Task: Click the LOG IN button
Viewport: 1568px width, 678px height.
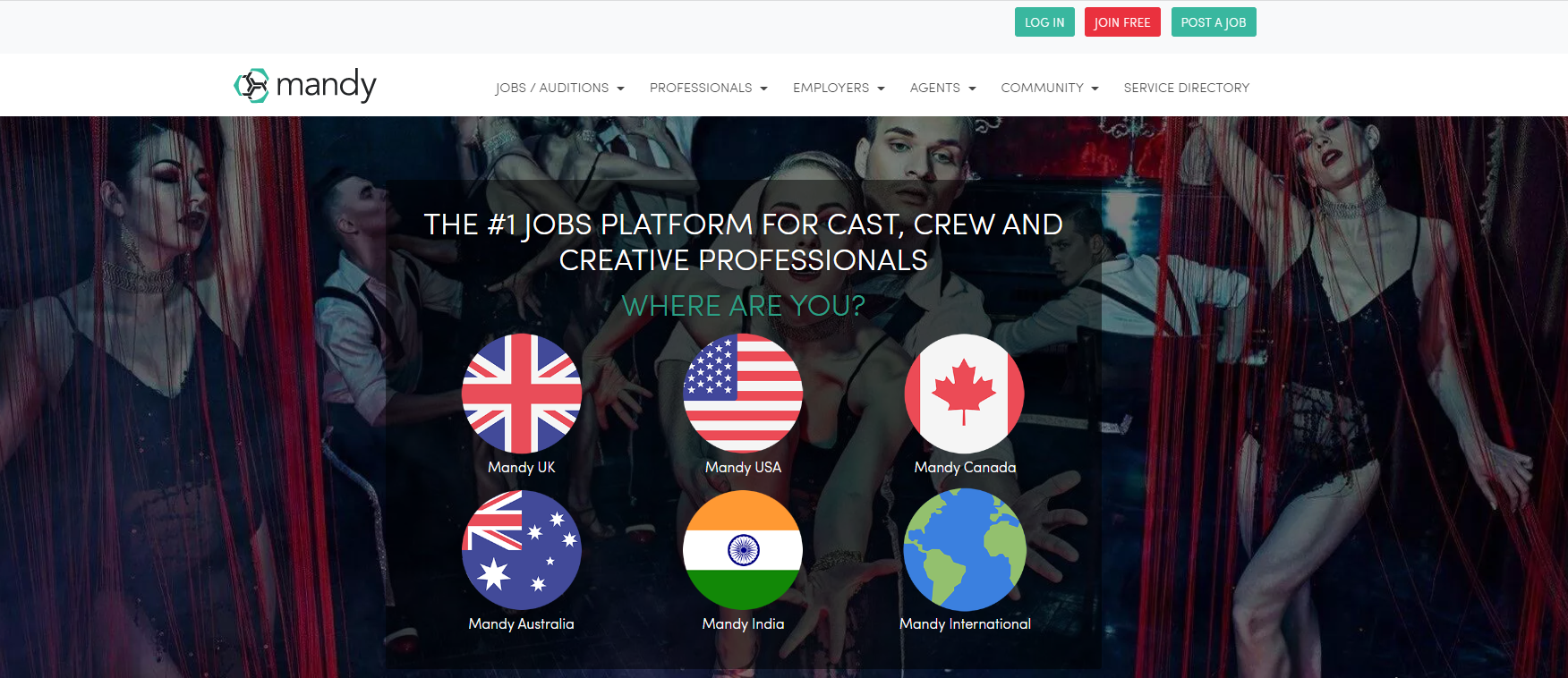Action: tap(1044, 22)
